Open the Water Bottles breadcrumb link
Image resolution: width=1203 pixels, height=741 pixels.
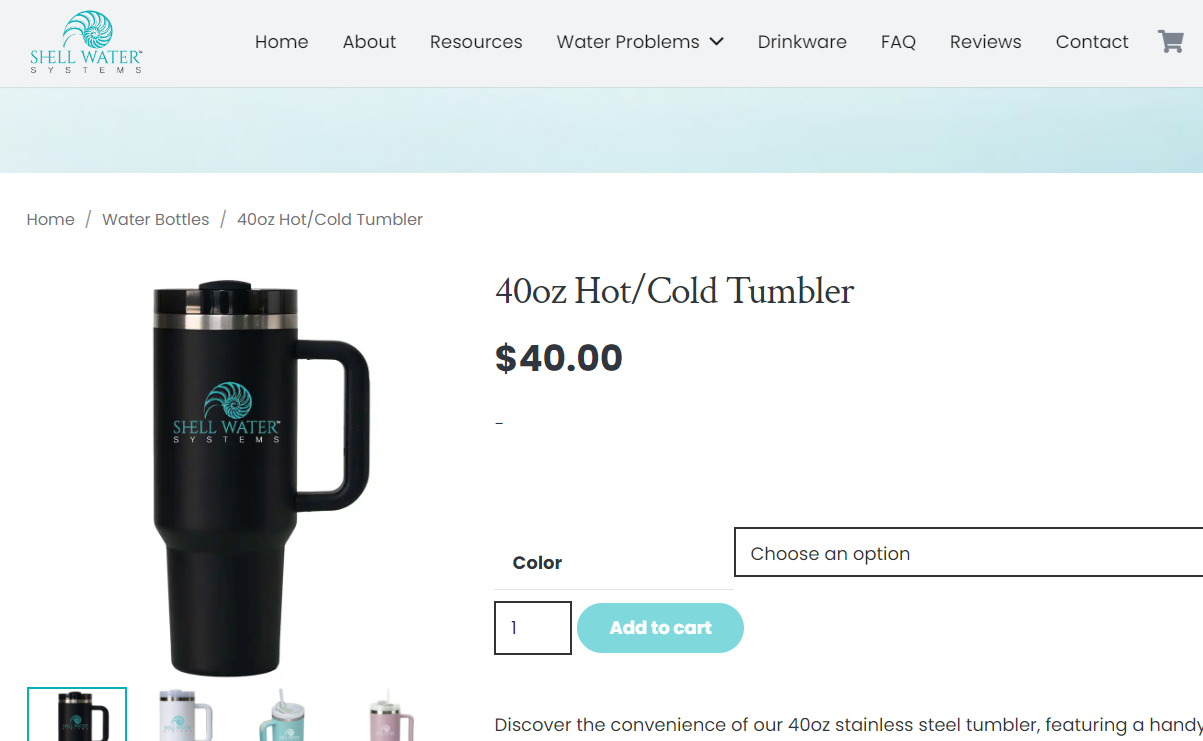[x=156, y=219]
